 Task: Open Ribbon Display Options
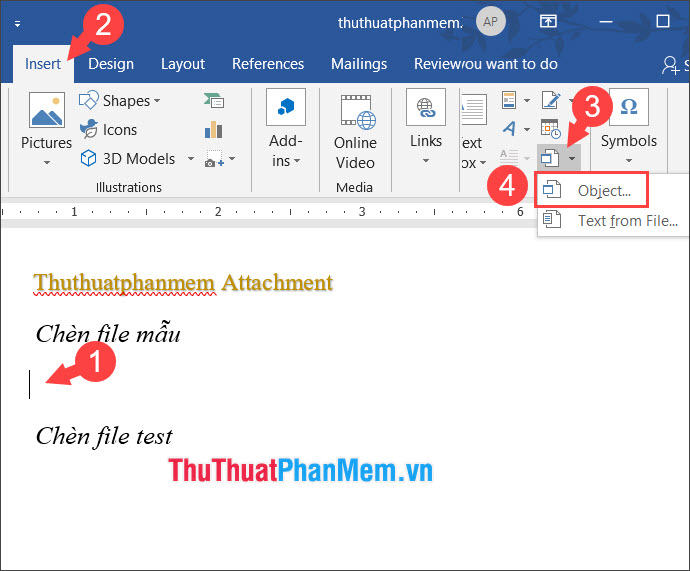coord(548,21)
